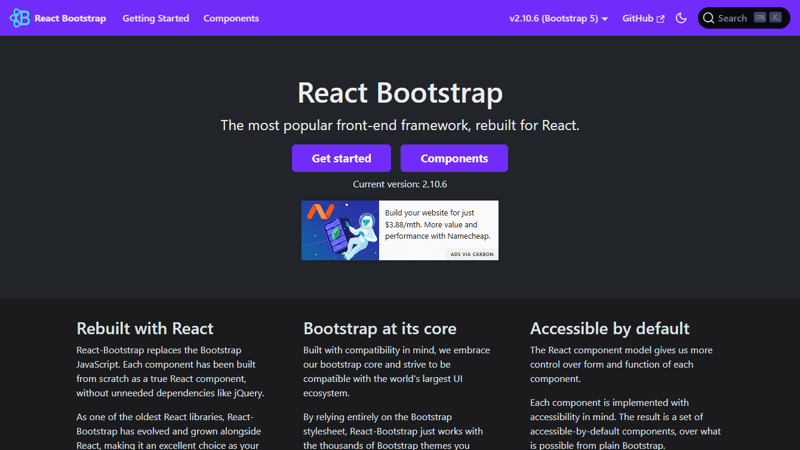Click the React Bootstrap atom logo icon

point(19,18)
